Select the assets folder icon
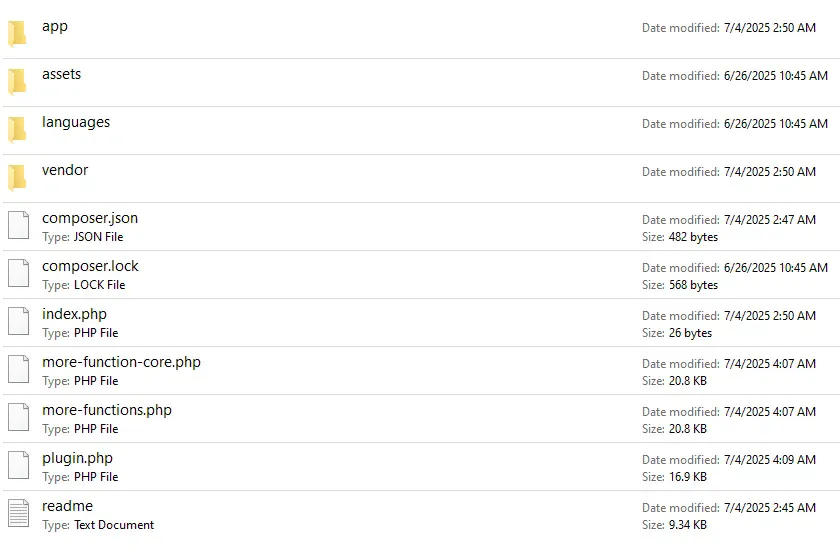 click(17, 82)
